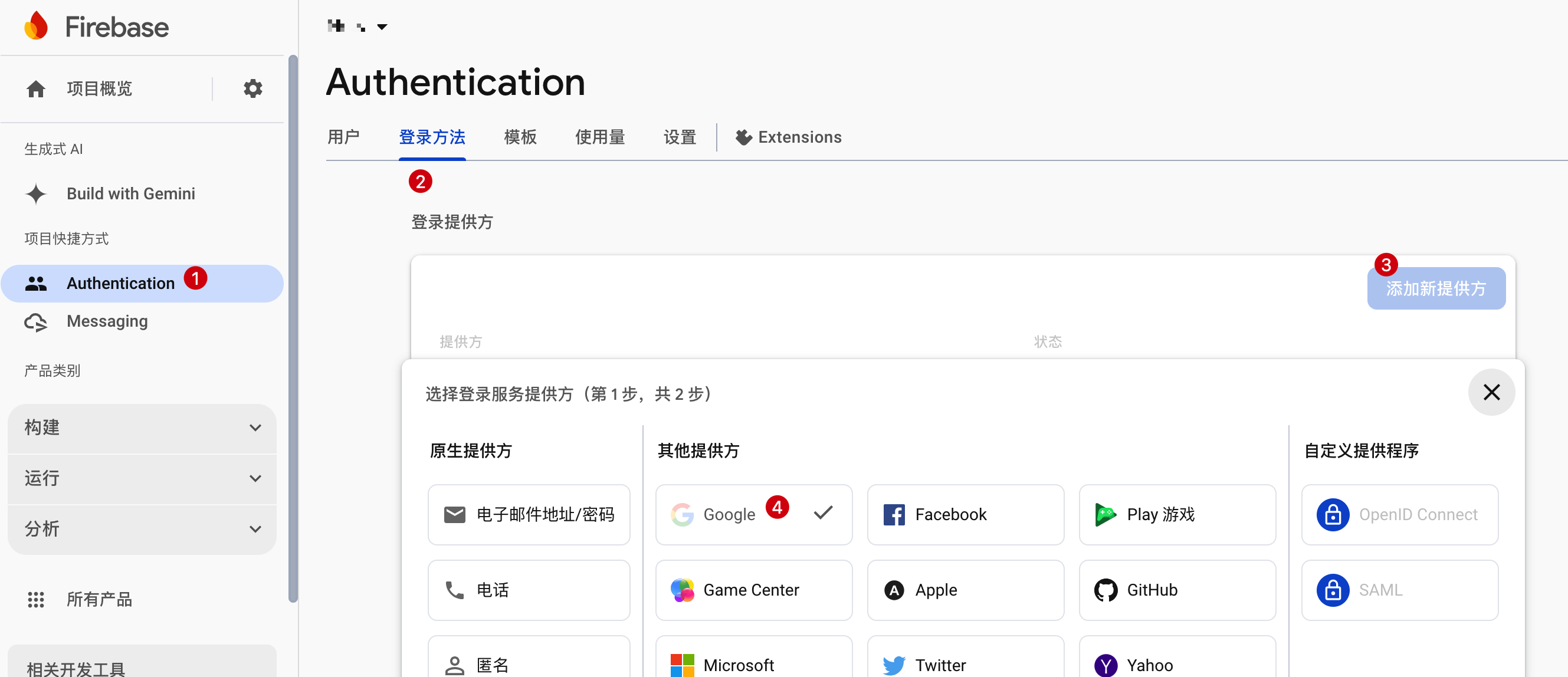
Task: Click the 添加新提供方 button
Action: 1436,288
